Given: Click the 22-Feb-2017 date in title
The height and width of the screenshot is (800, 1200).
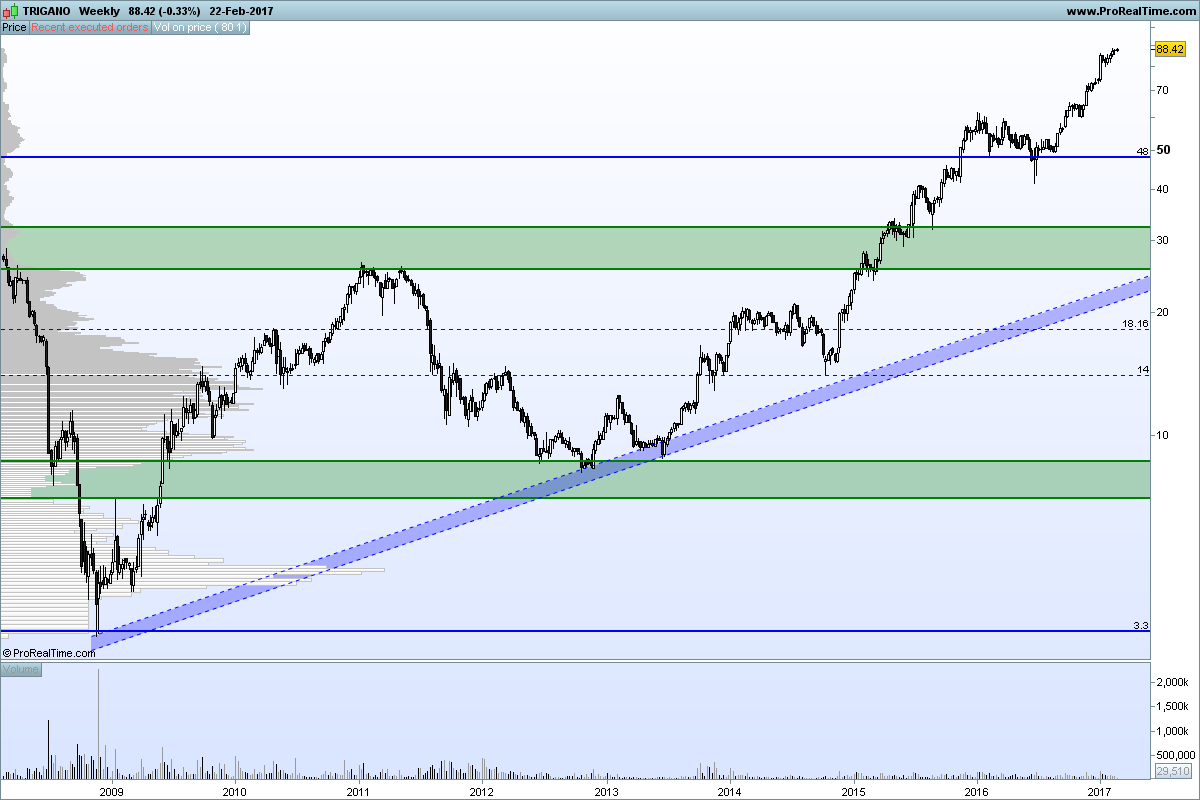Looking at the screenshot, I should (x=242, y=11).
